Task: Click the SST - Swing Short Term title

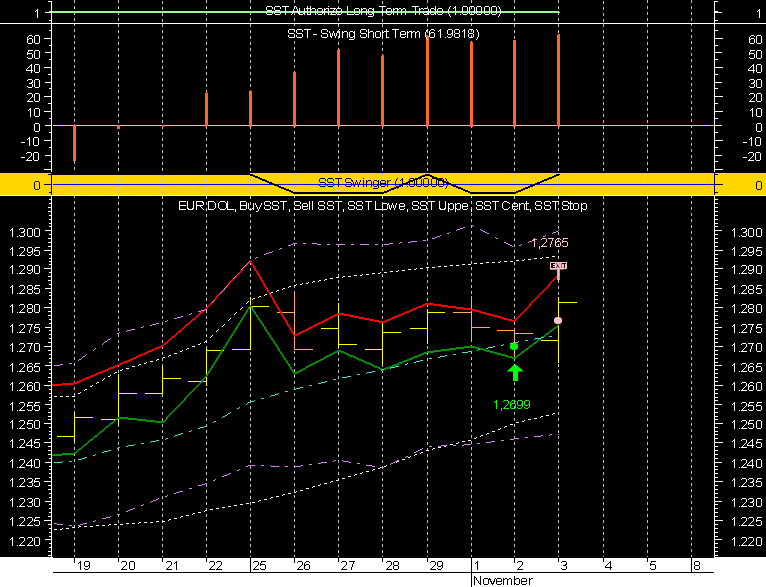Action: pos(383,34)
